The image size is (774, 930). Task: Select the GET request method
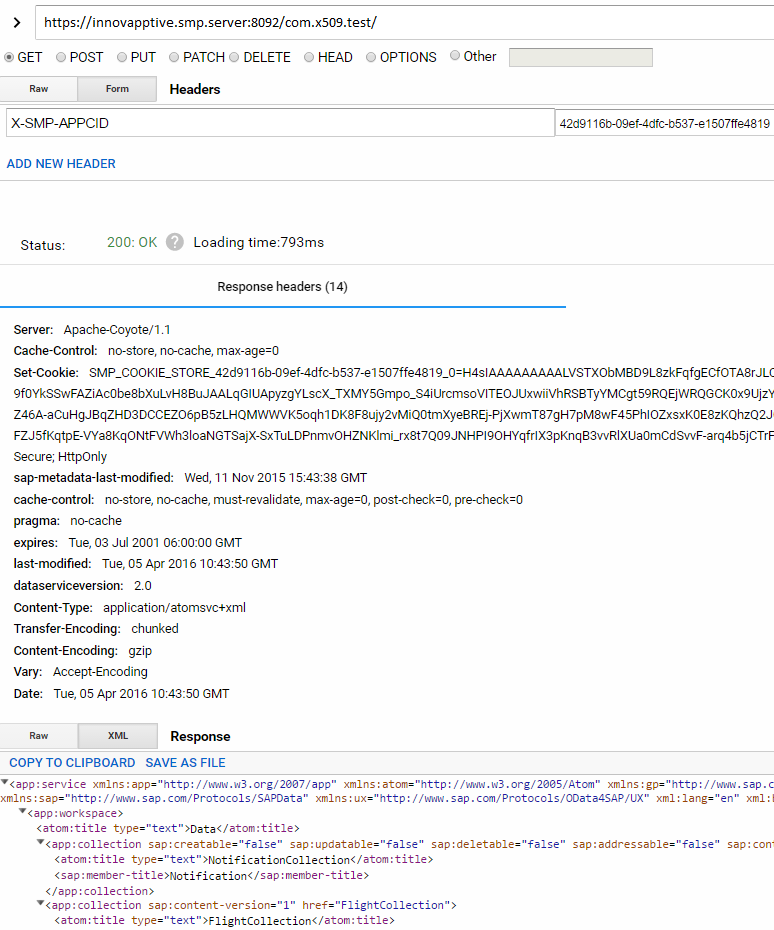10,57
